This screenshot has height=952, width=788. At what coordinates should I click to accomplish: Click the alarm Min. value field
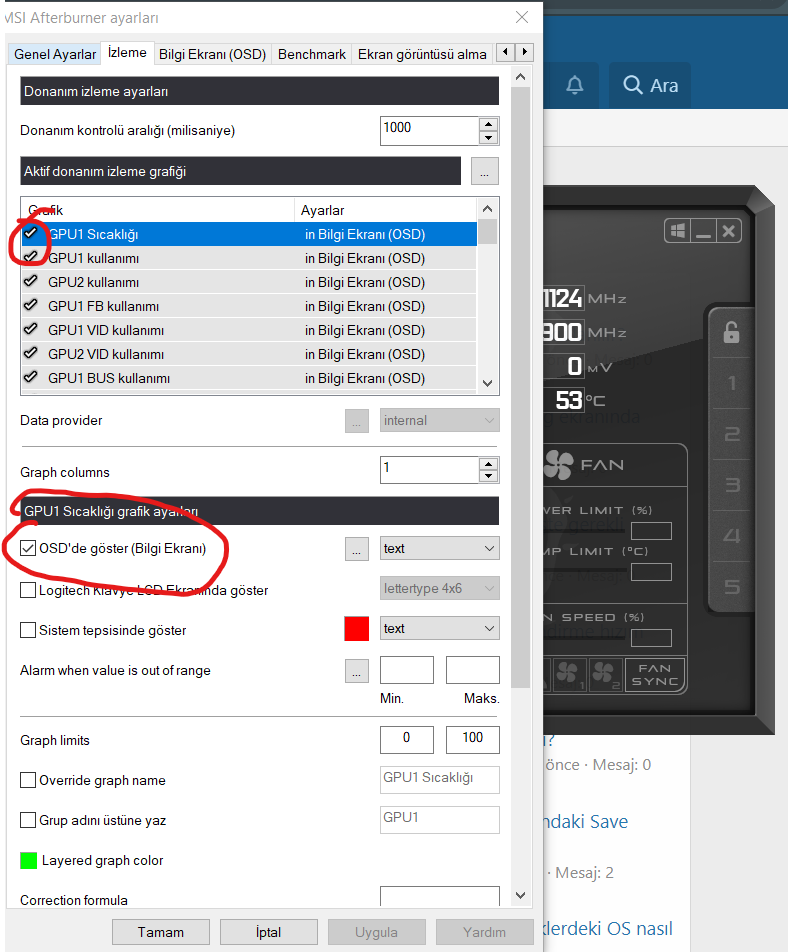click(x=407, y=670)
